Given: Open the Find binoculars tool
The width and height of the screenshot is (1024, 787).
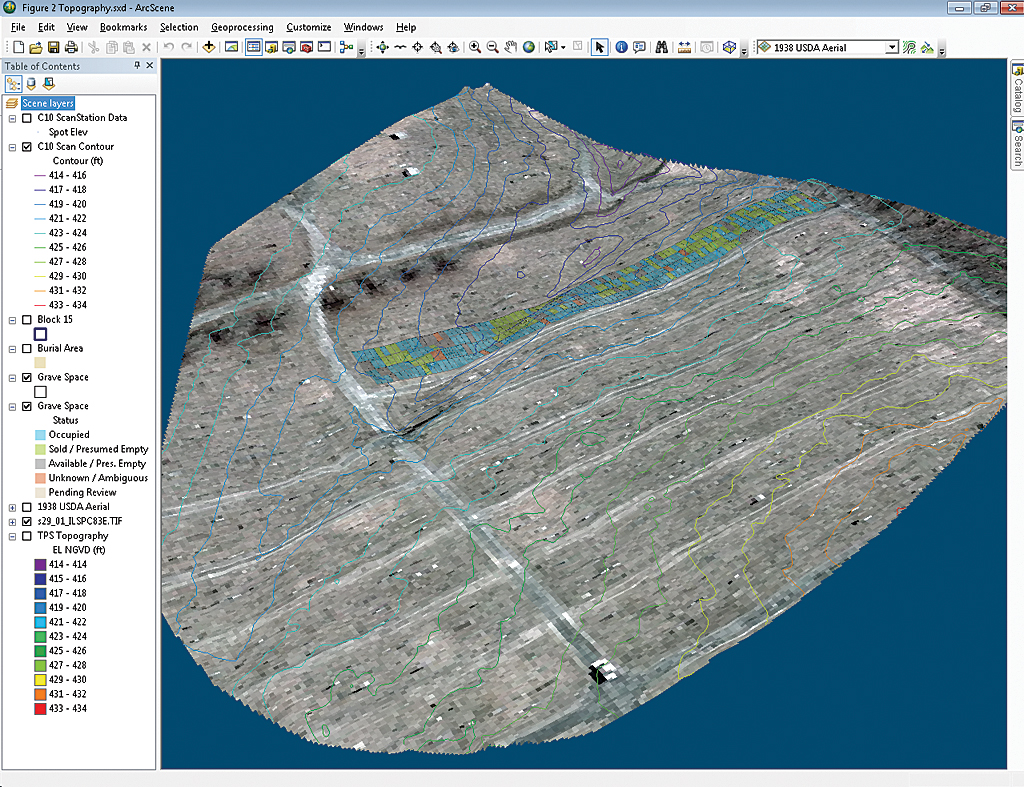Looking at the screenshot, I should 661,47.
